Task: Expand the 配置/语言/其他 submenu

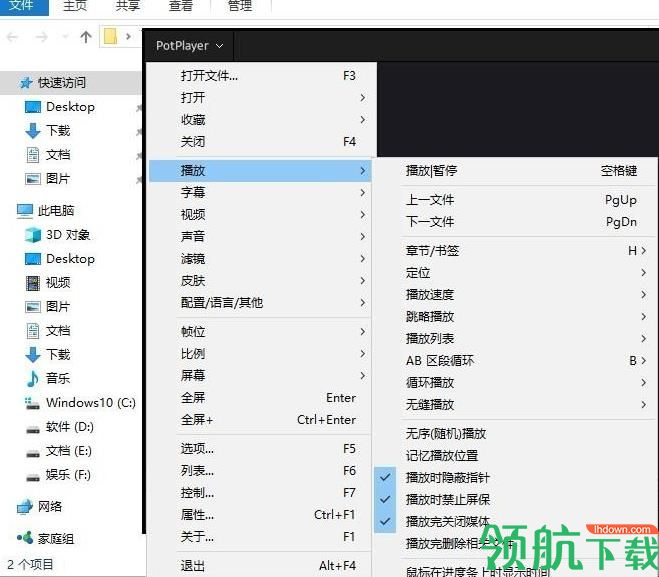Action: pos(260,303)
